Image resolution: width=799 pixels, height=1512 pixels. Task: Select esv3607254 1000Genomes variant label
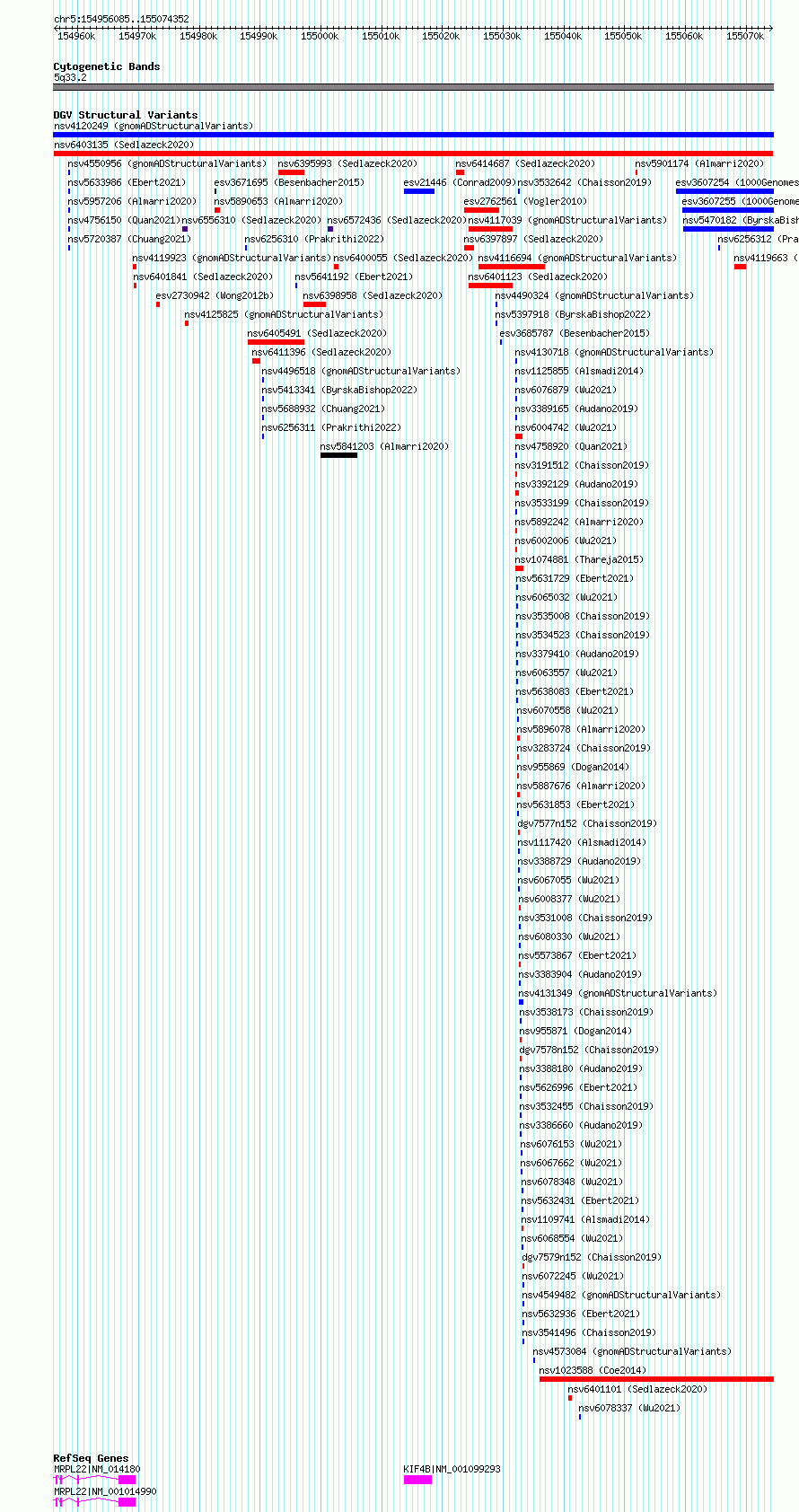[x=737, y=182]
